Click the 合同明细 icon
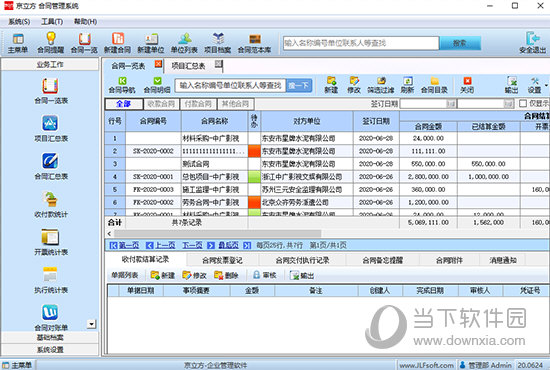Screen dimensions: 550x370 pos(157,85)
